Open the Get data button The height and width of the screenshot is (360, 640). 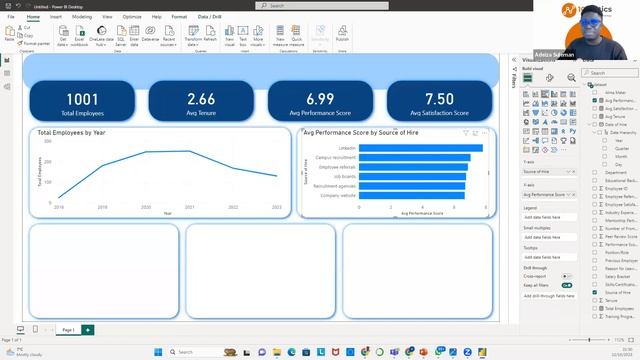click(x=63, y=36)
